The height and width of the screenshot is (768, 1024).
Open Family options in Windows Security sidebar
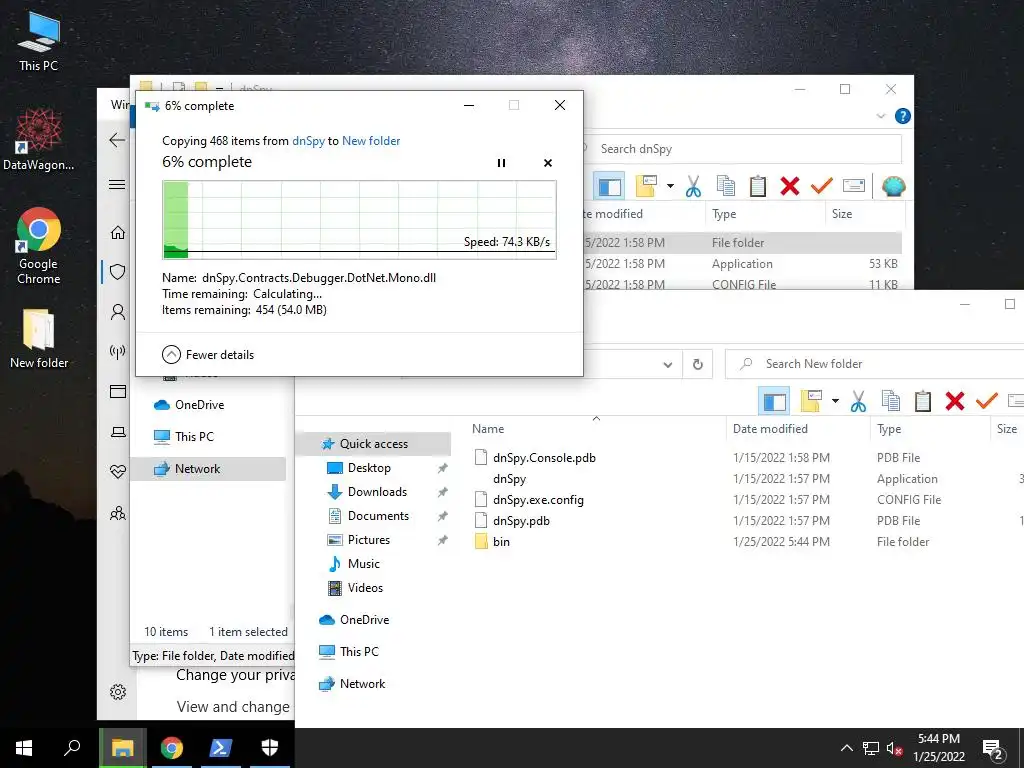point(118,513)
